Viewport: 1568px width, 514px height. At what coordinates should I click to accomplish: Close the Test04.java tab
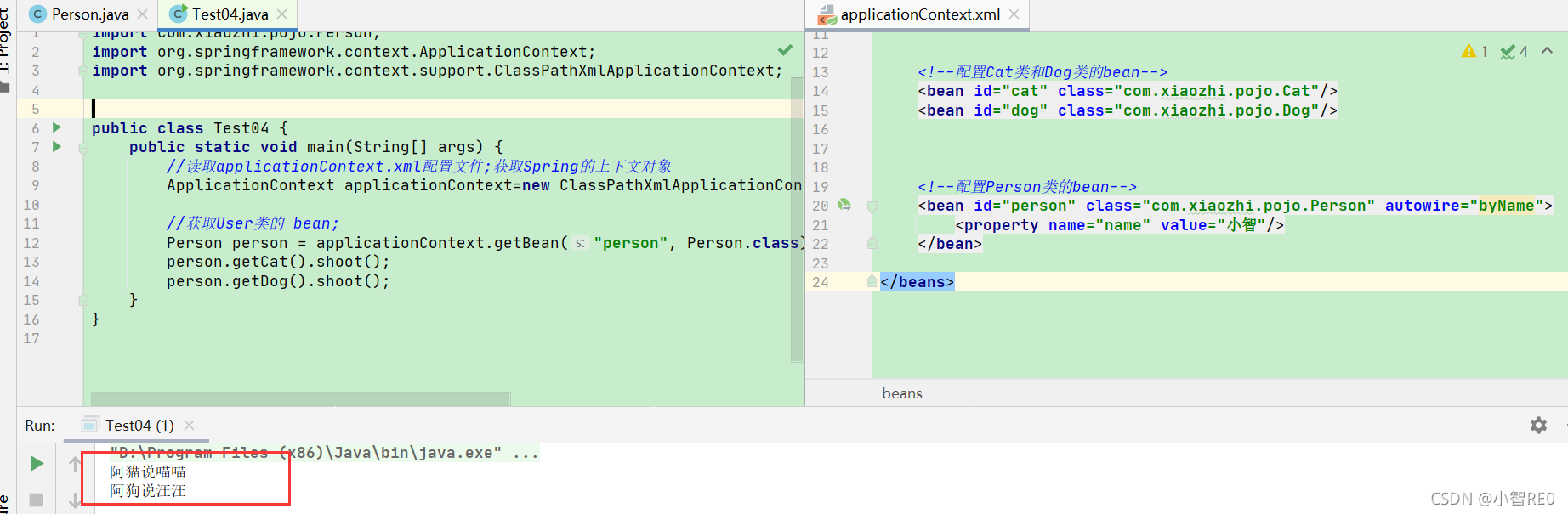pos(282,14)
